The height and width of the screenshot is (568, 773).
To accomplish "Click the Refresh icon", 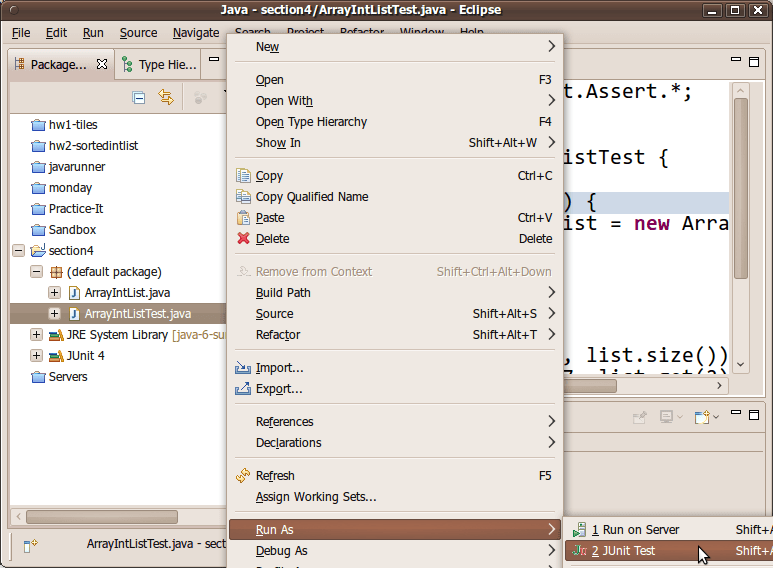I will (243, 475).
